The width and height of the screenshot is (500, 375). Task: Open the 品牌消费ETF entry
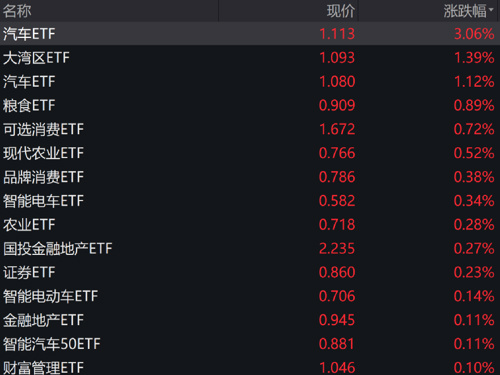point(250,177)
